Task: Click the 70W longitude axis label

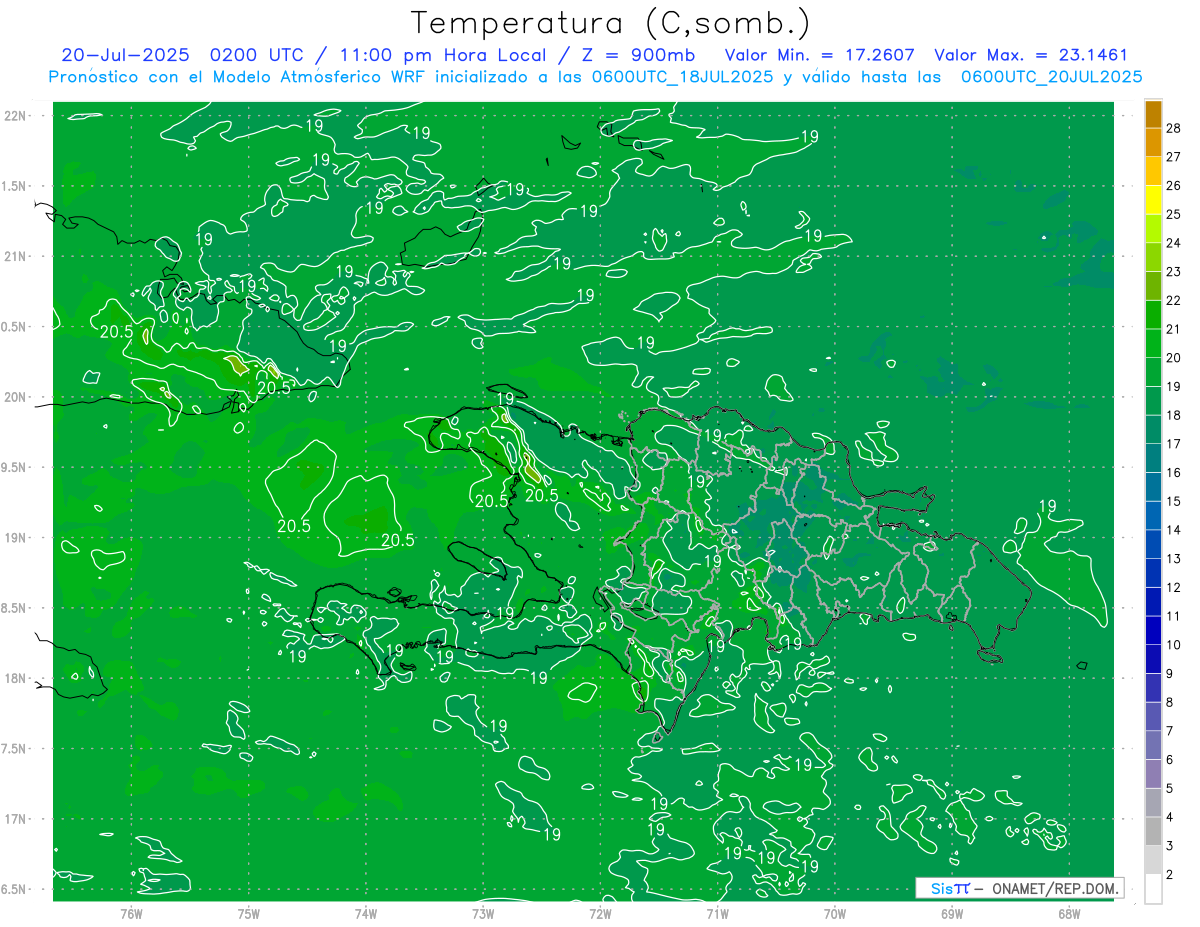Action: (x=835, y=914)
